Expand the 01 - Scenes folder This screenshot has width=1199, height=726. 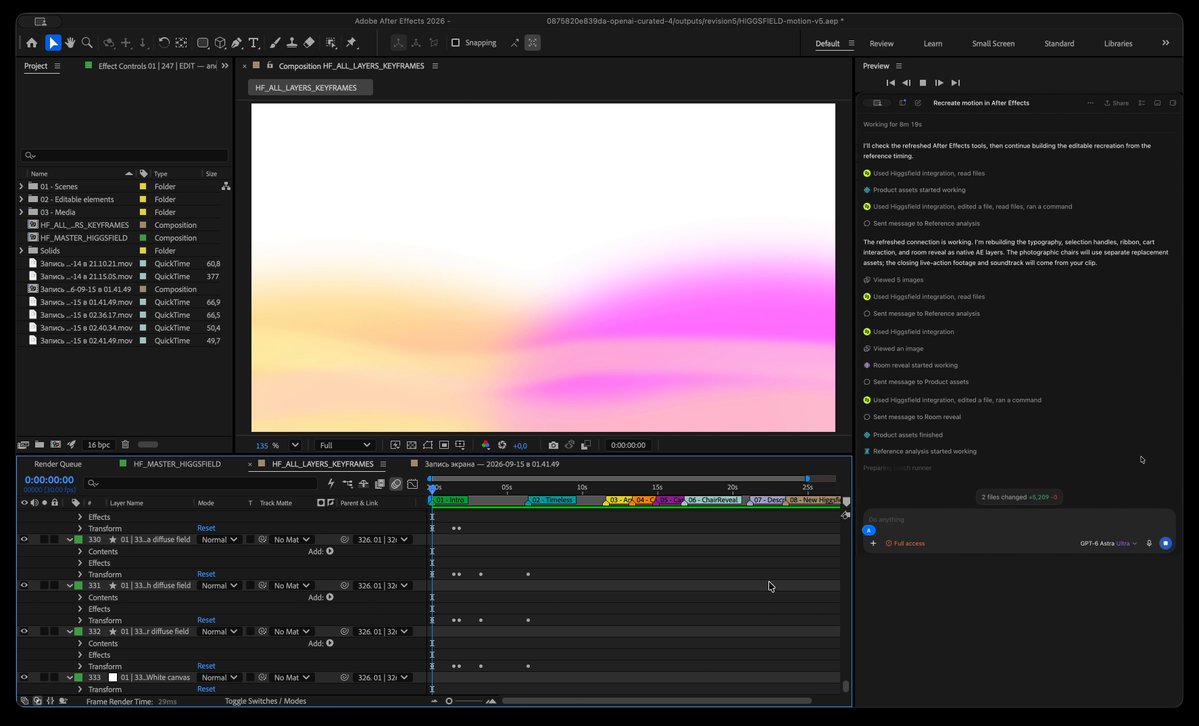(x=21, y=186)
